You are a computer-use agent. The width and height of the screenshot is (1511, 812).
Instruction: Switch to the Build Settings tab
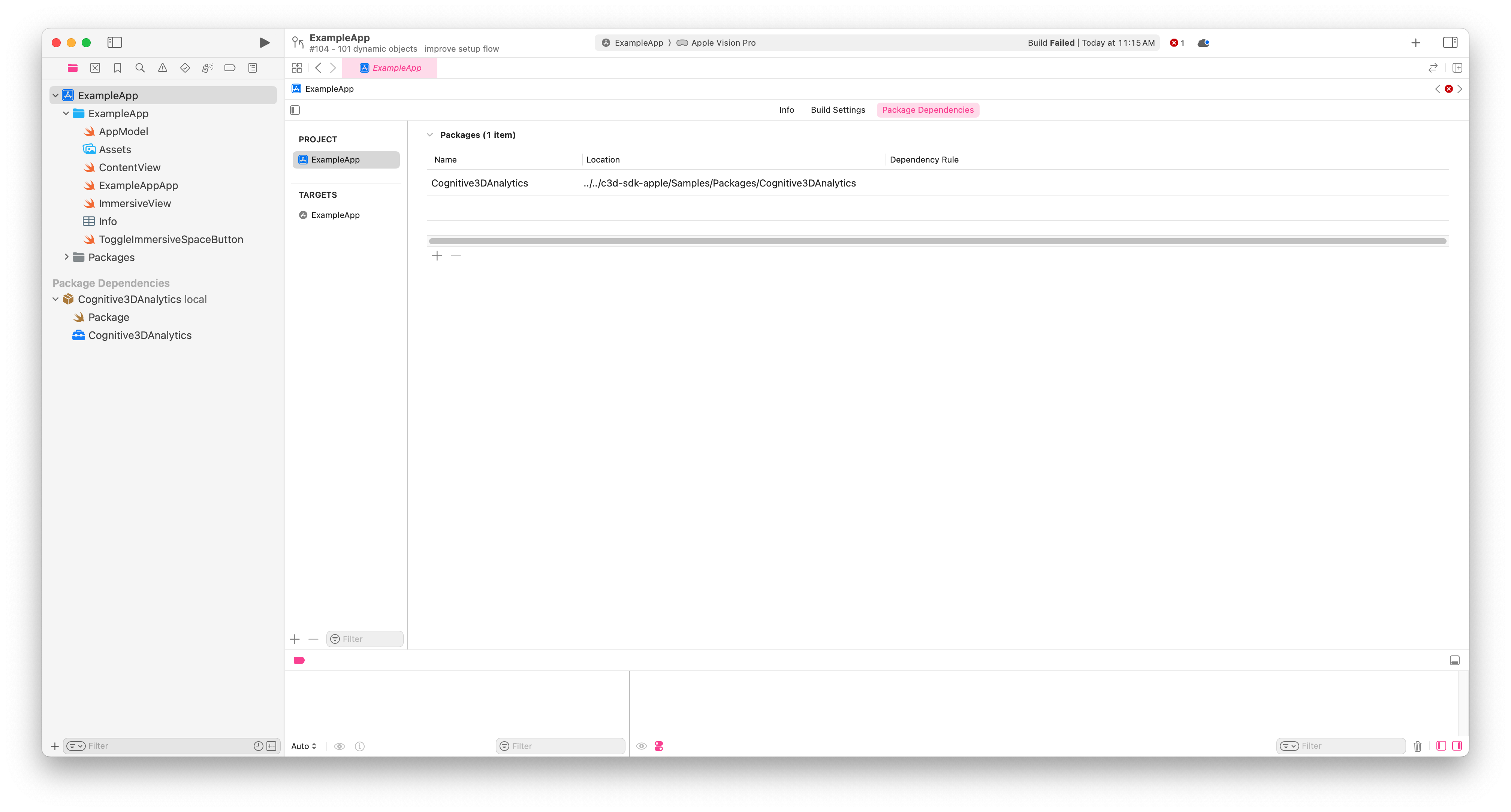838,110
